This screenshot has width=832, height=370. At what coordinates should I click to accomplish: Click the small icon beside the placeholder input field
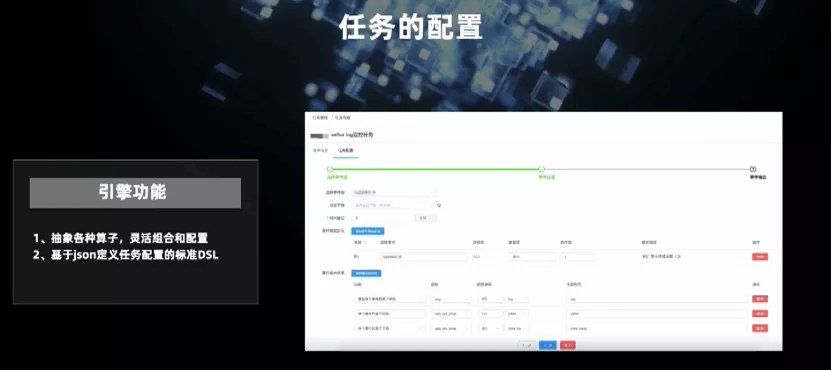tap(438, 205)
